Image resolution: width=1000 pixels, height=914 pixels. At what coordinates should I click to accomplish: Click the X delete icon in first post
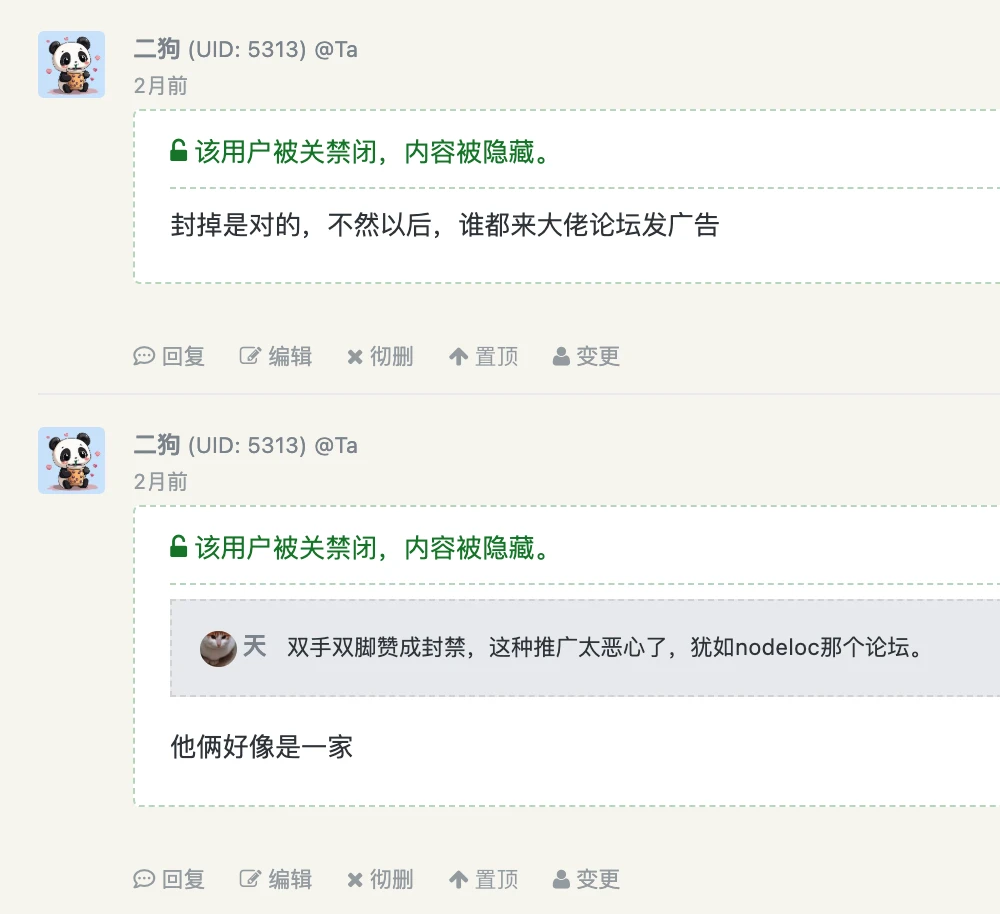355,357
